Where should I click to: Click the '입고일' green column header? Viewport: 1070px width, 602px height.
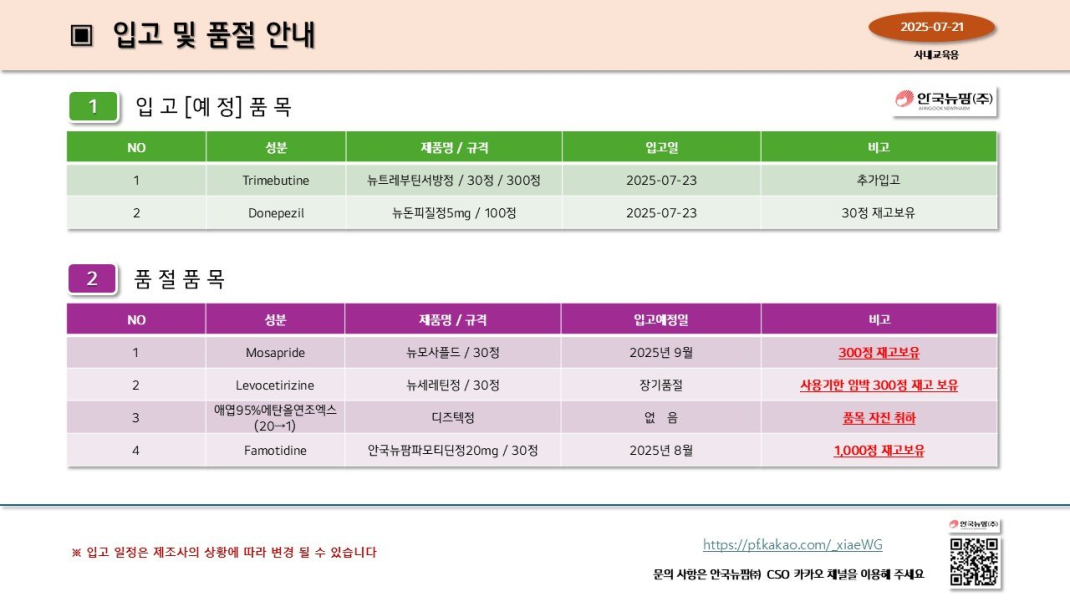(x=661, y=147)
